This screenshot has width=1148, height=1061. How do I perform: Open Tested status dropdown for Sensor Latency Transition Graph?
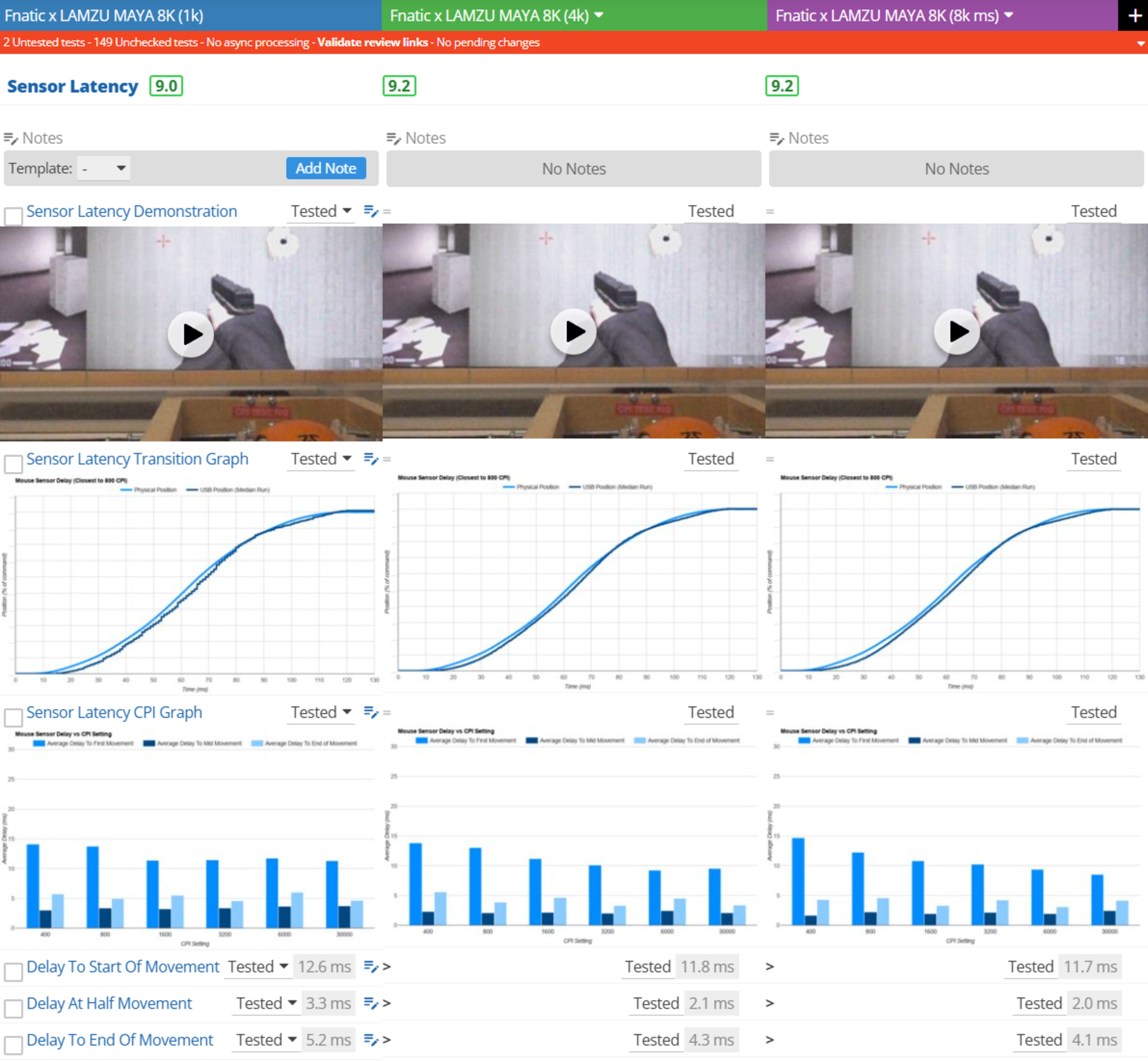point(320,459)
